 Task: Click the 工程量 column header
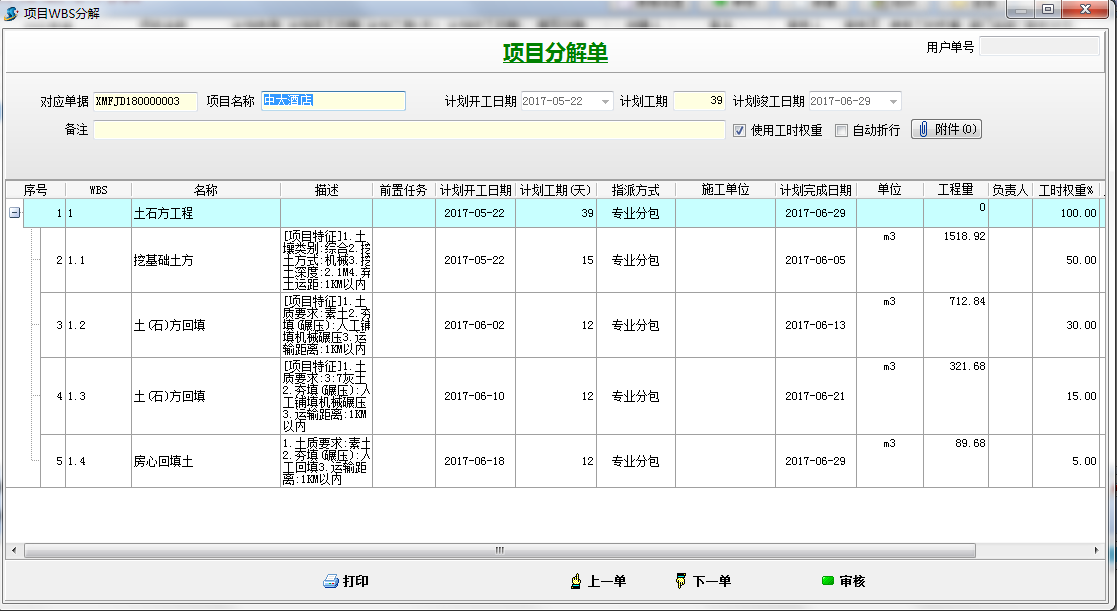(x=955, y=190)
